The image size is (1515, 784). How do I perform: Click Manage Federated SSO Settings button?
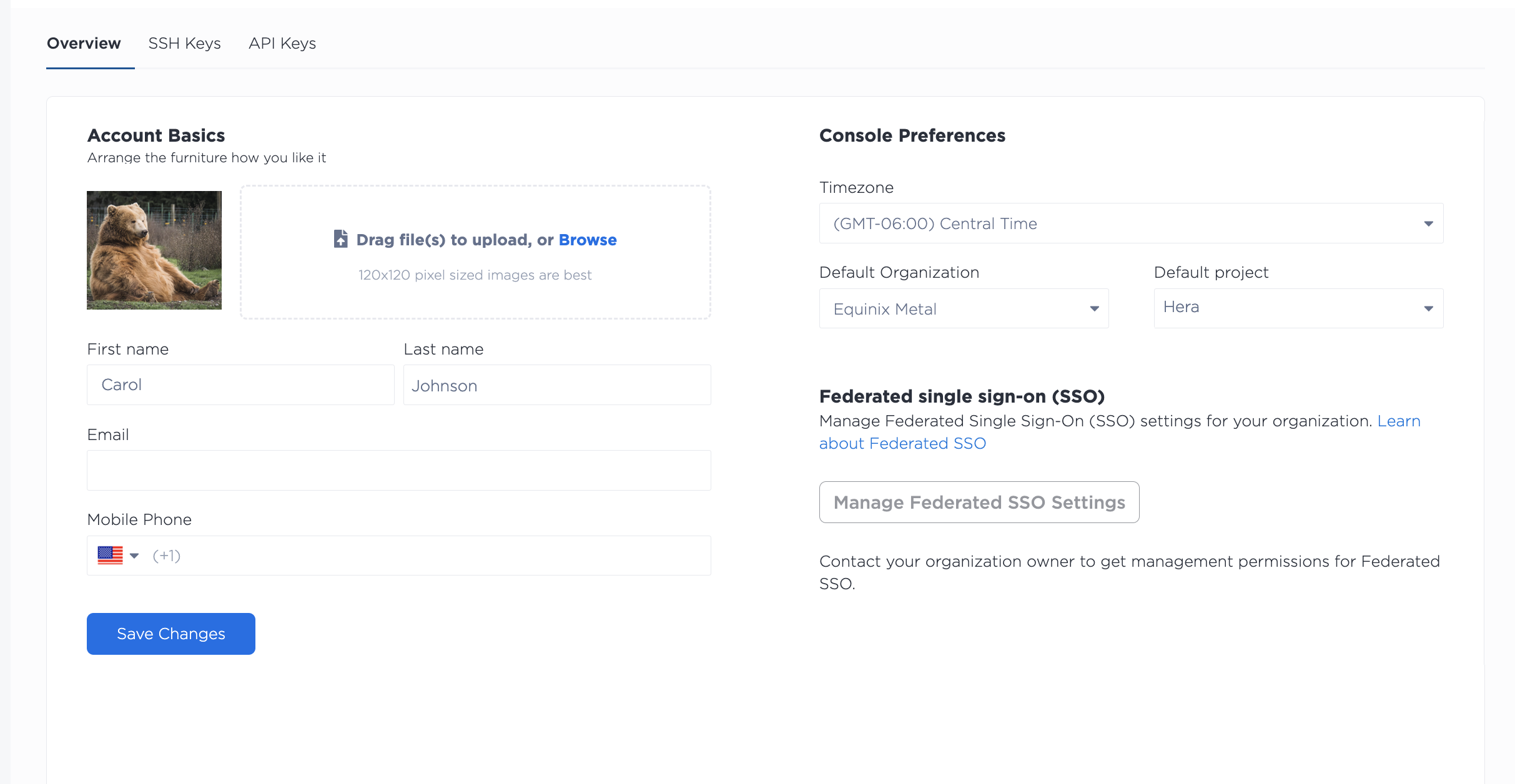(979, 502)
